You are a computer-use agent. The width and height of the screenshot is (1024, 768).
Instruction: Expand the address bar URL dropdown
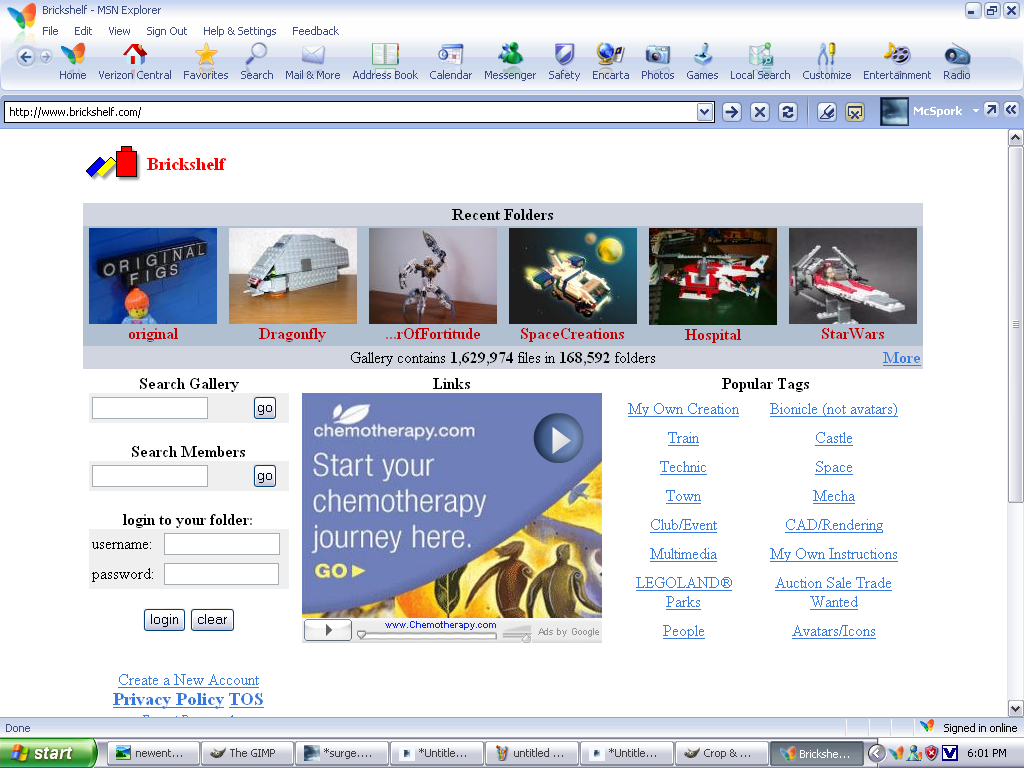(704, 112)
